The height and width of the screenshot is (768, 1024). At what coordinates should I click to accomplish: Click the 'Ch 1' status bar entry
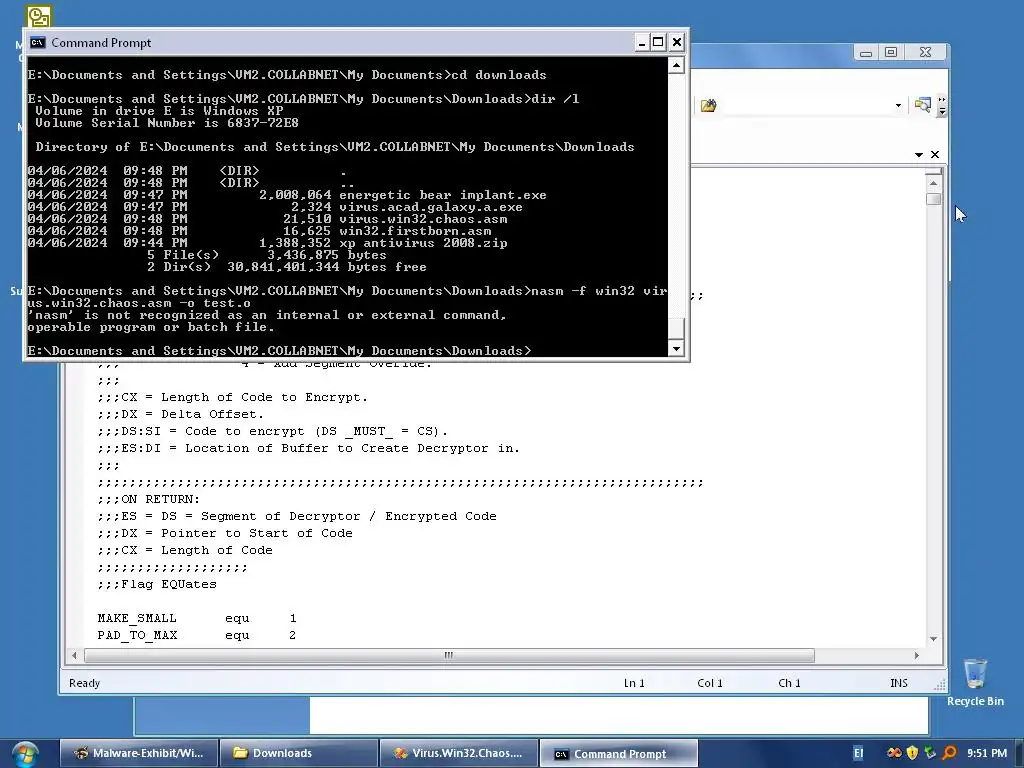[x=789, y=683]
